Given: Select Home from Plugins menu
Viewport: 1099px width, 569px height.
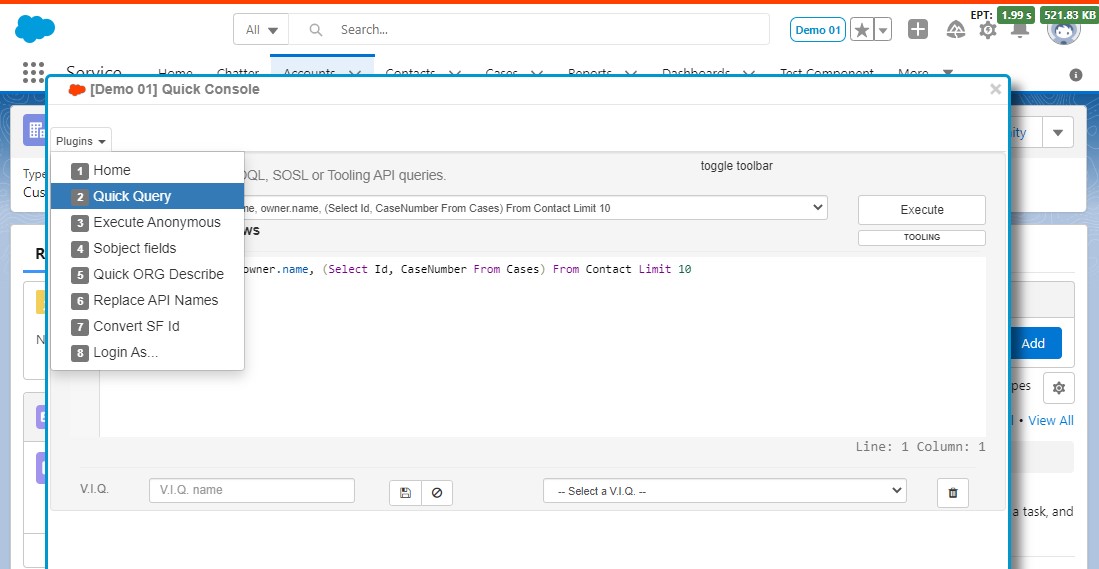Looking at the screenshot, I should (x=147, y=170).
